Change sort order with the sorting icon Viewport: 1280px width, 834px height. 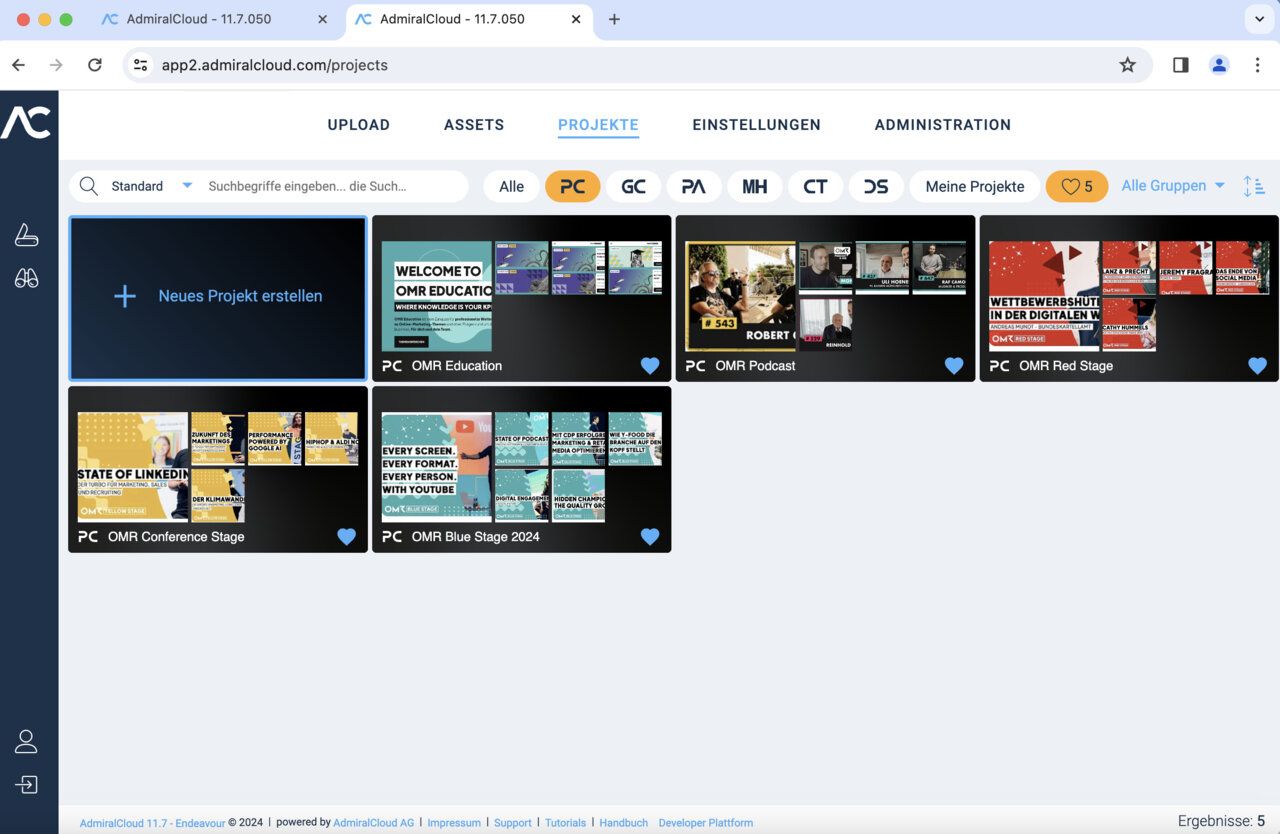1254,186
